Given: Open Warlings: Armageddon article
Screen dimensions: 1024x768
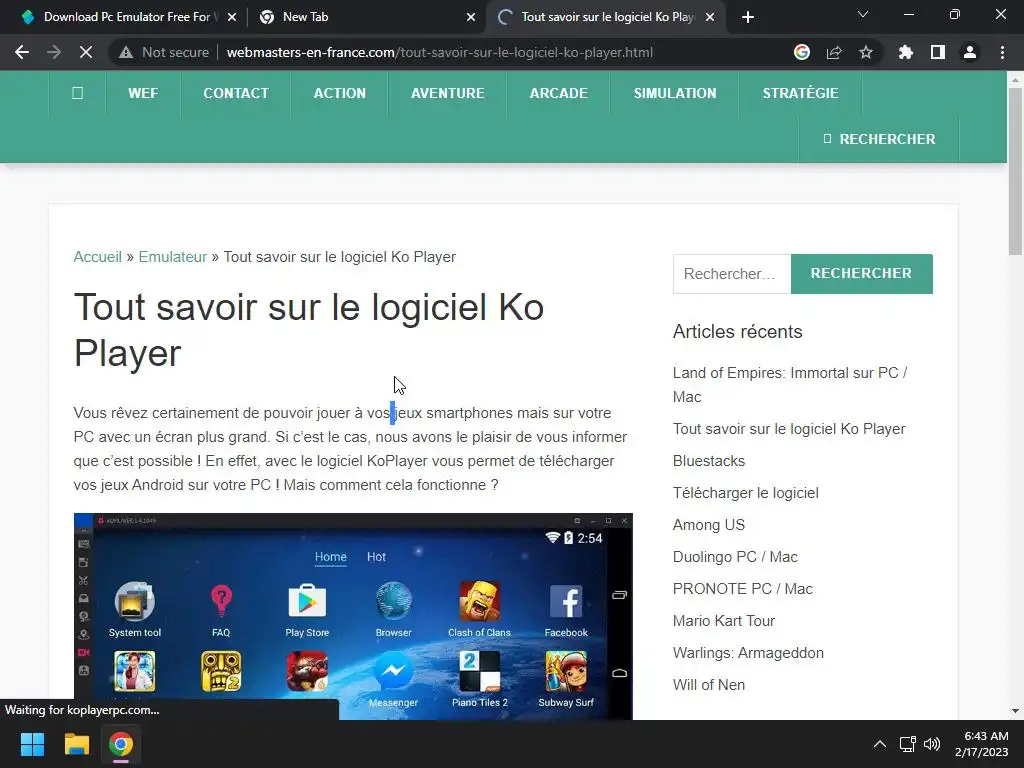Looking at the screenshot, I should tap(748, 653).
